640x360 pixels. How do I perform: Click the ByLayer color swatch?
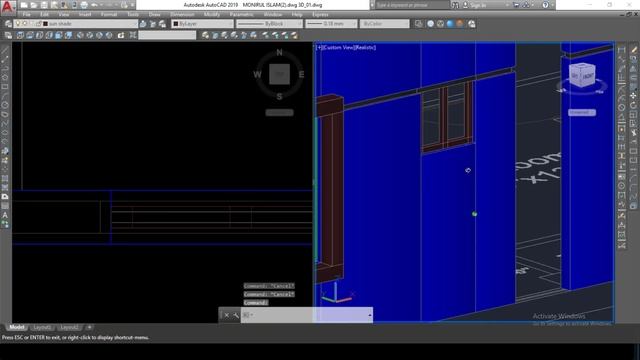176,24
